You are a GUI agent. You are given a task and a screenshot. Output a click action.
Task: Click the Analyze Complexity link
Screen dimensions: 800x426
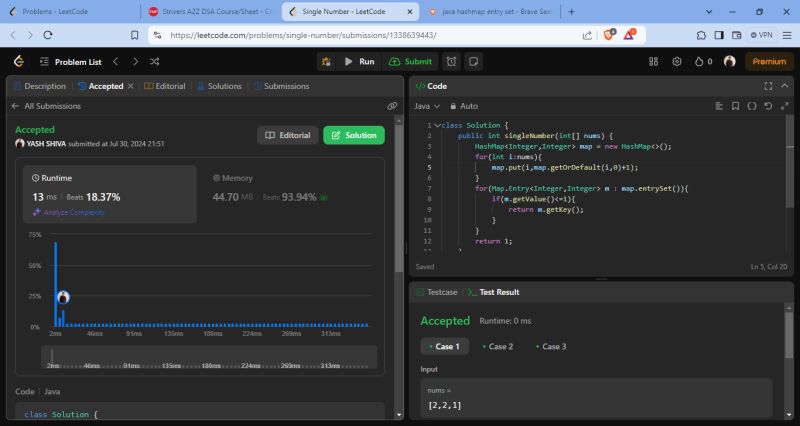click(68, 212)
